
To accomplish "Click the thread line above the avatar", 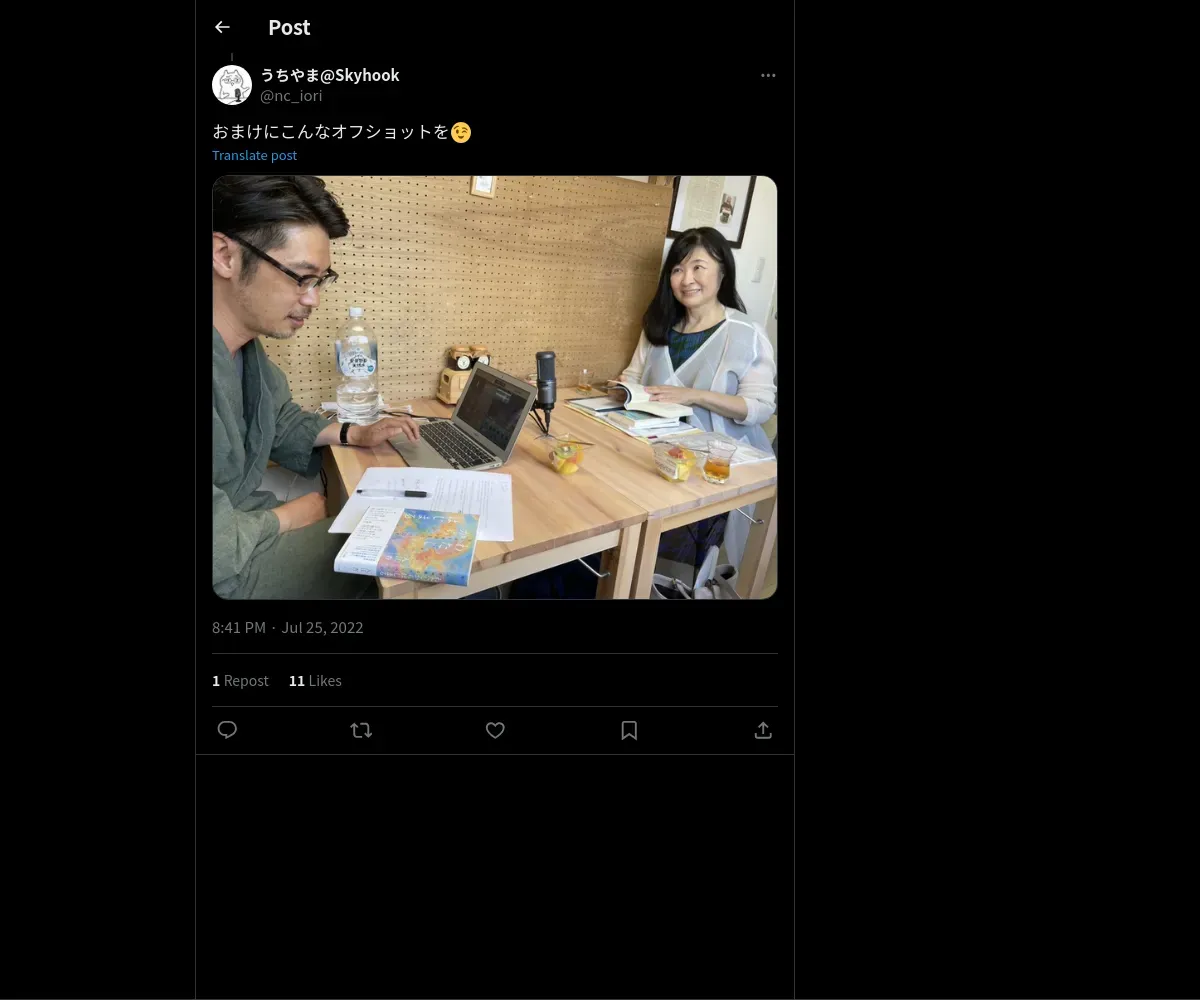I will (232, 58).
